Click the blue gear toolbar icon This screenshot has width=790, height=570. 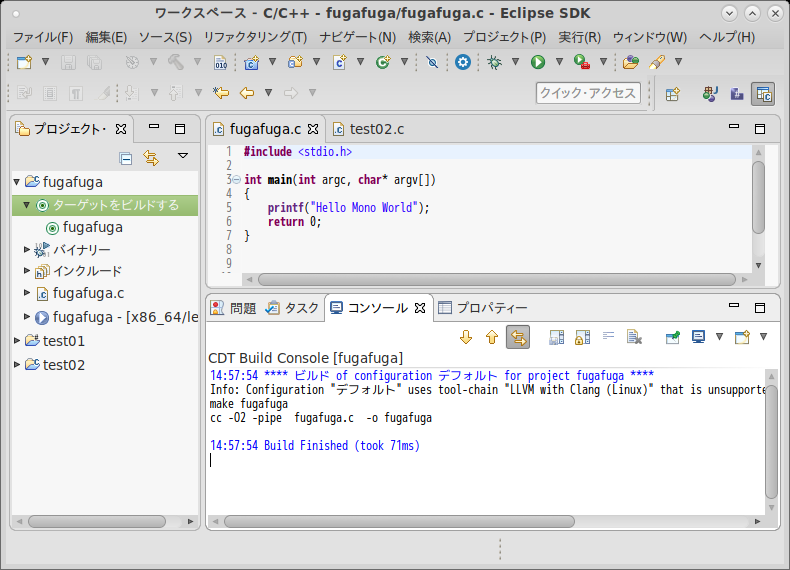[x=463, y=62]
